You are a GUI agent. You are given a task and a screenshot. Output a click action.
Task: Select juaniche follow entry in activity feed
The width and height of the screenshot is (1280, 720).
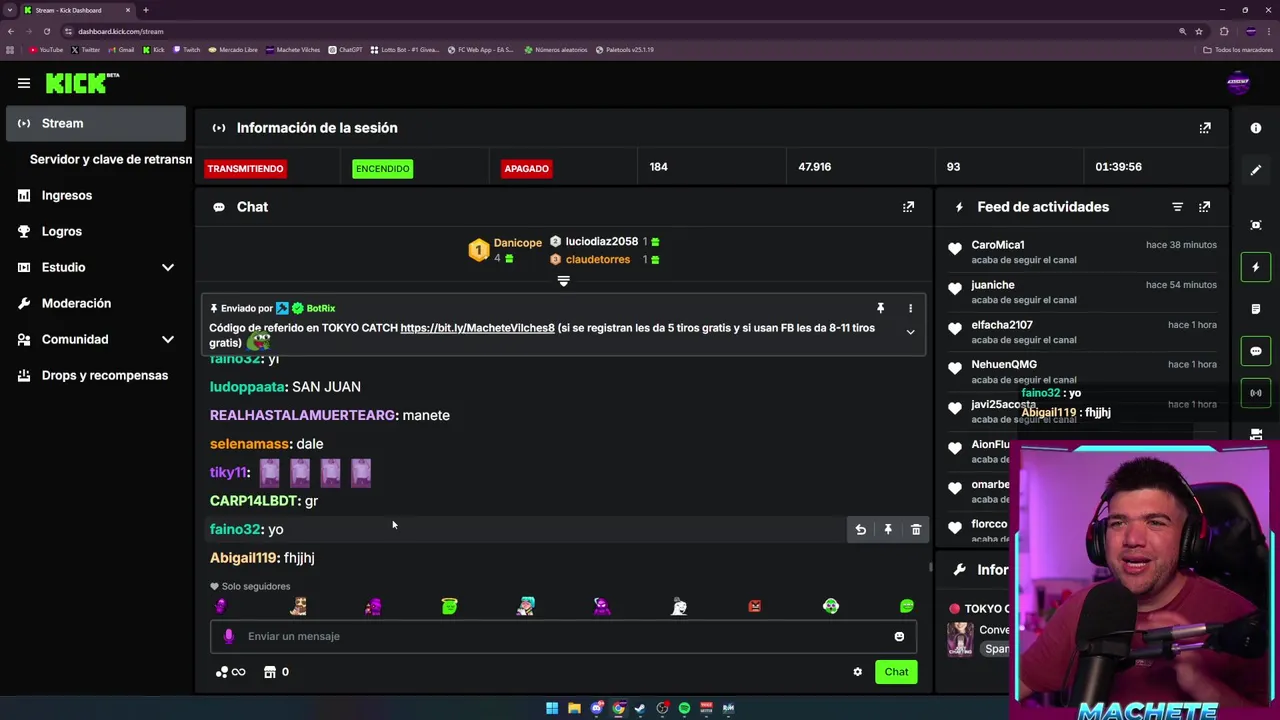coord(1081,292)
